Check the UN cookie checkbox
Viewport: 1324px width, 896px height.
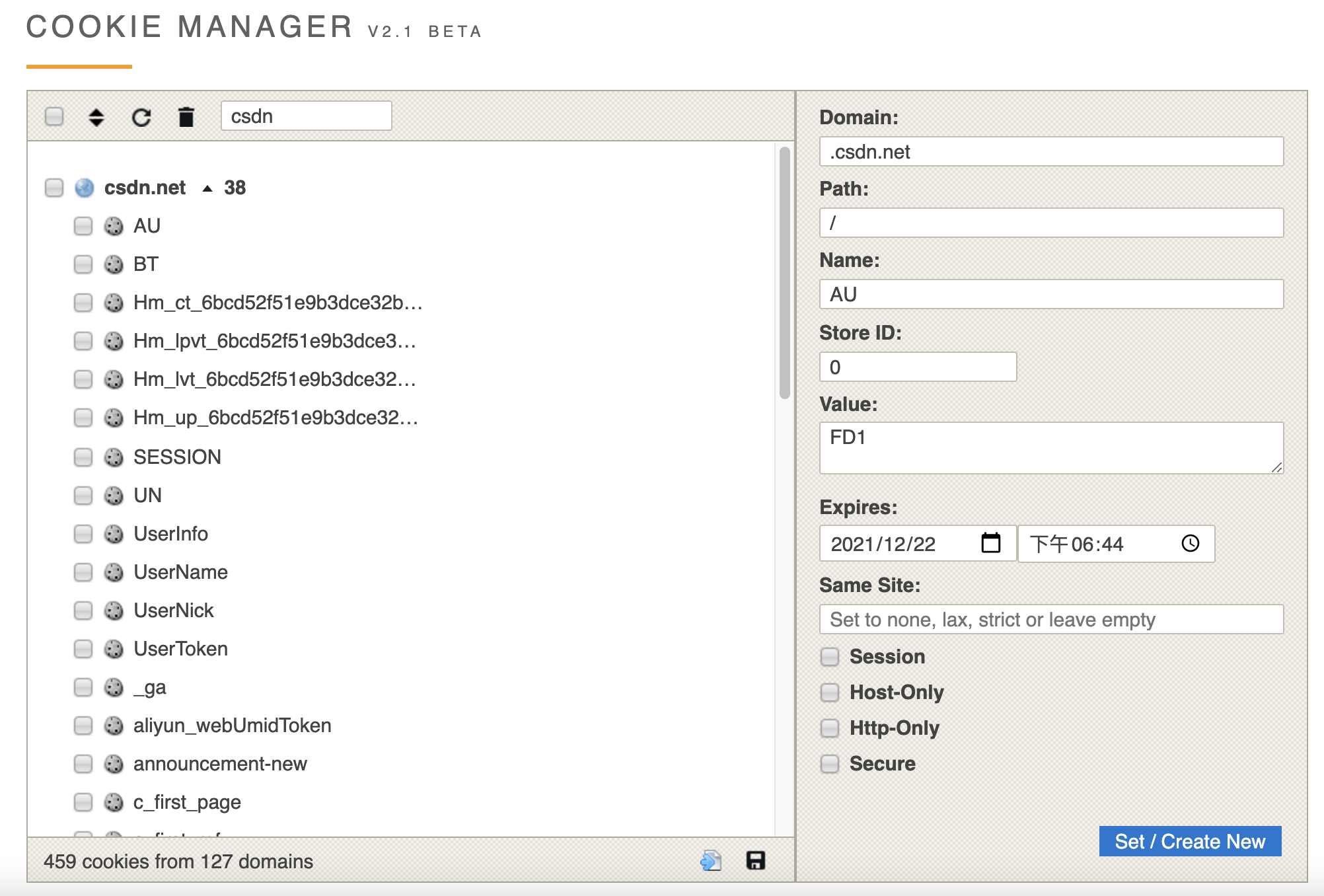click(x=83, y=496)
